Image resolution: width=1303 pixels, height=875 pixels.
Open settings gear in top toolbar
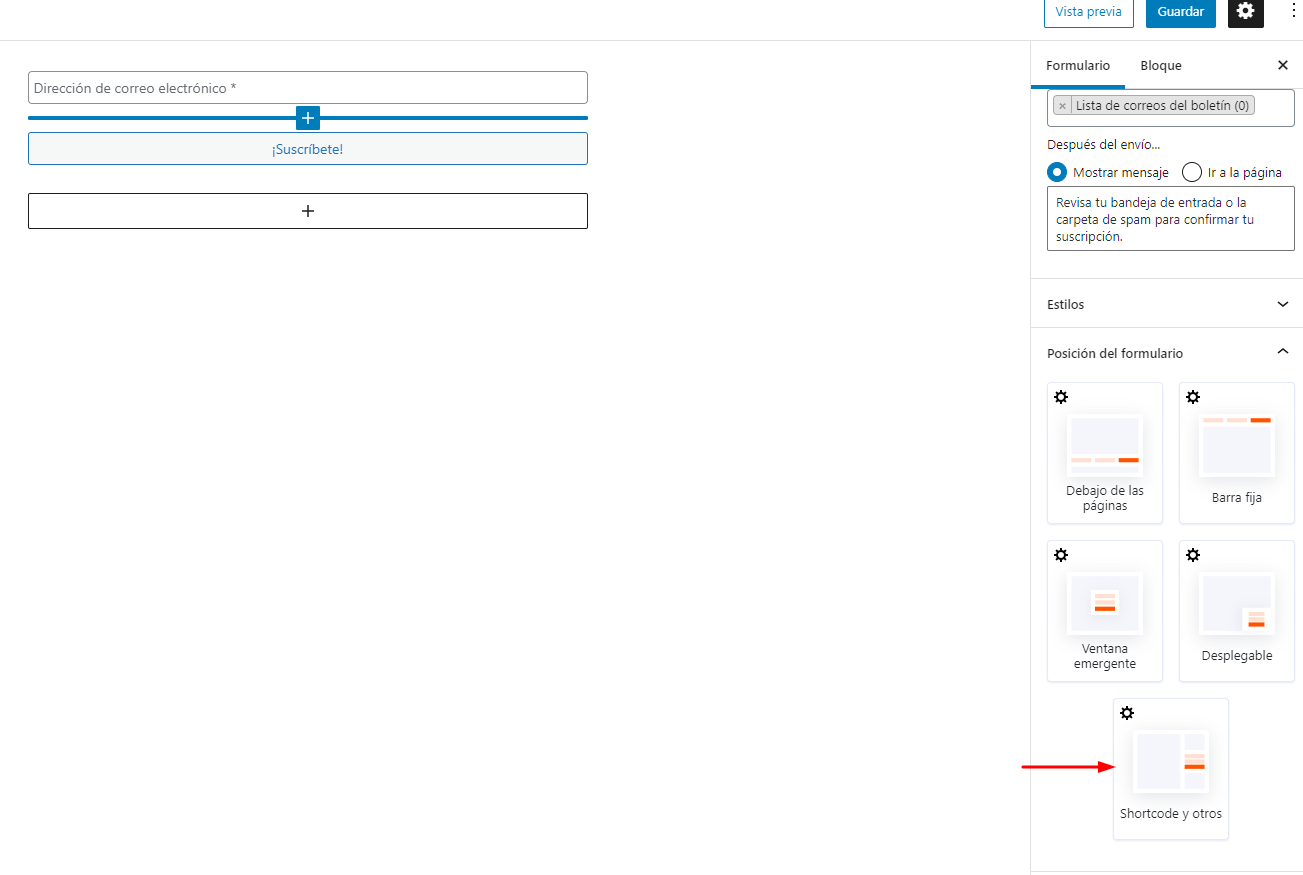point(1245,11)
